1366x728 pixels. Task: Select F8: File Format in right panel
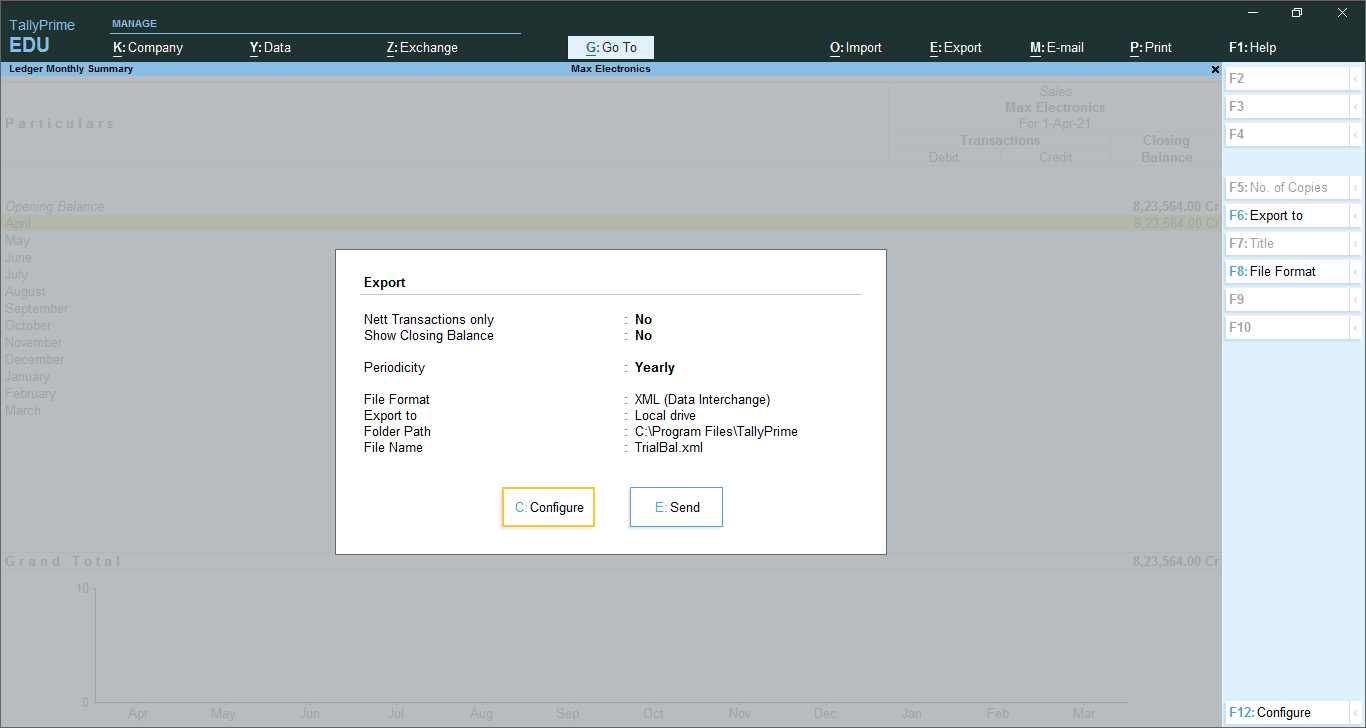tap(1287, 271)
